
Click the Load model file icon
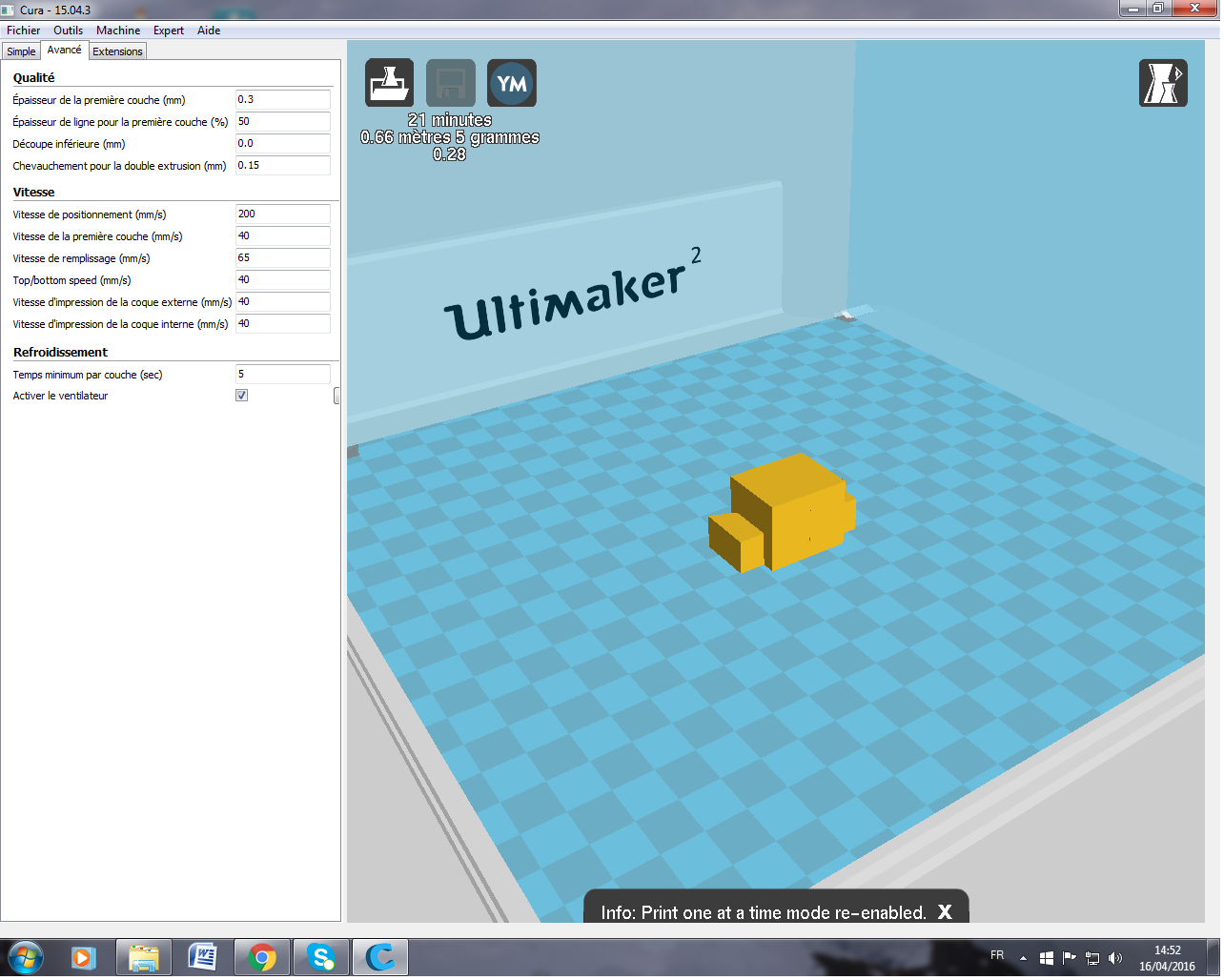point(389,83)
